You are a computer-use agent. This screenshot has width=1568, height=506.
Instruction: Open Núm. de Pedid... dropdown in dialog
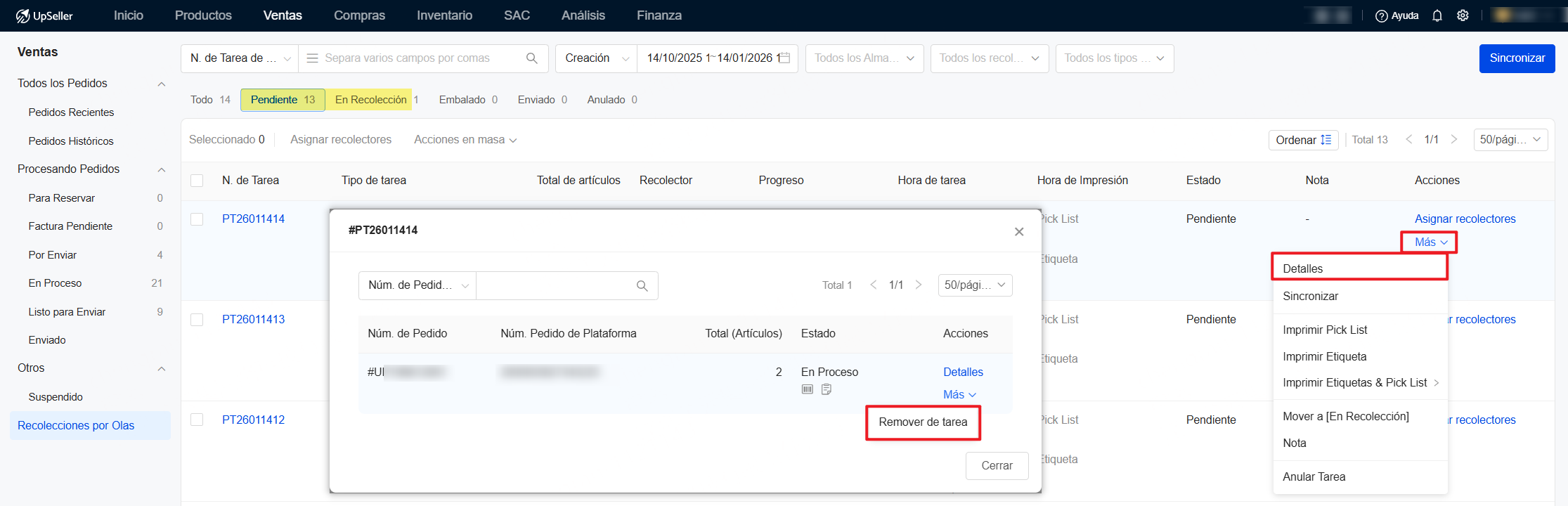pyautogui.click(x=417, y=285)
